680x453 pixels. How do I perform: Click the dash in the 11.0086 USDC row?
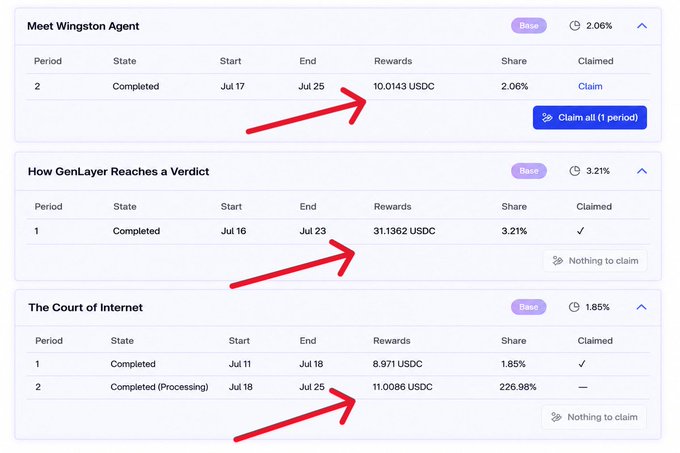(583, 387)
